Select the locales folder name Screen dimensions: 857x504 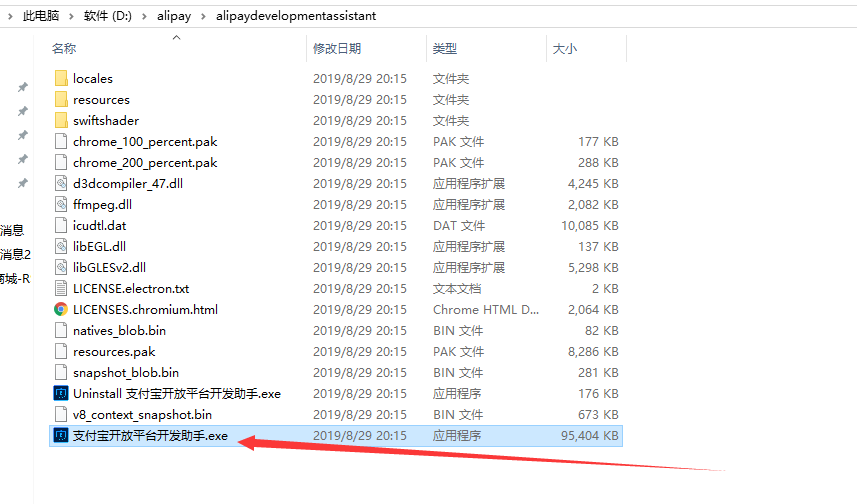tap(93, 79)
